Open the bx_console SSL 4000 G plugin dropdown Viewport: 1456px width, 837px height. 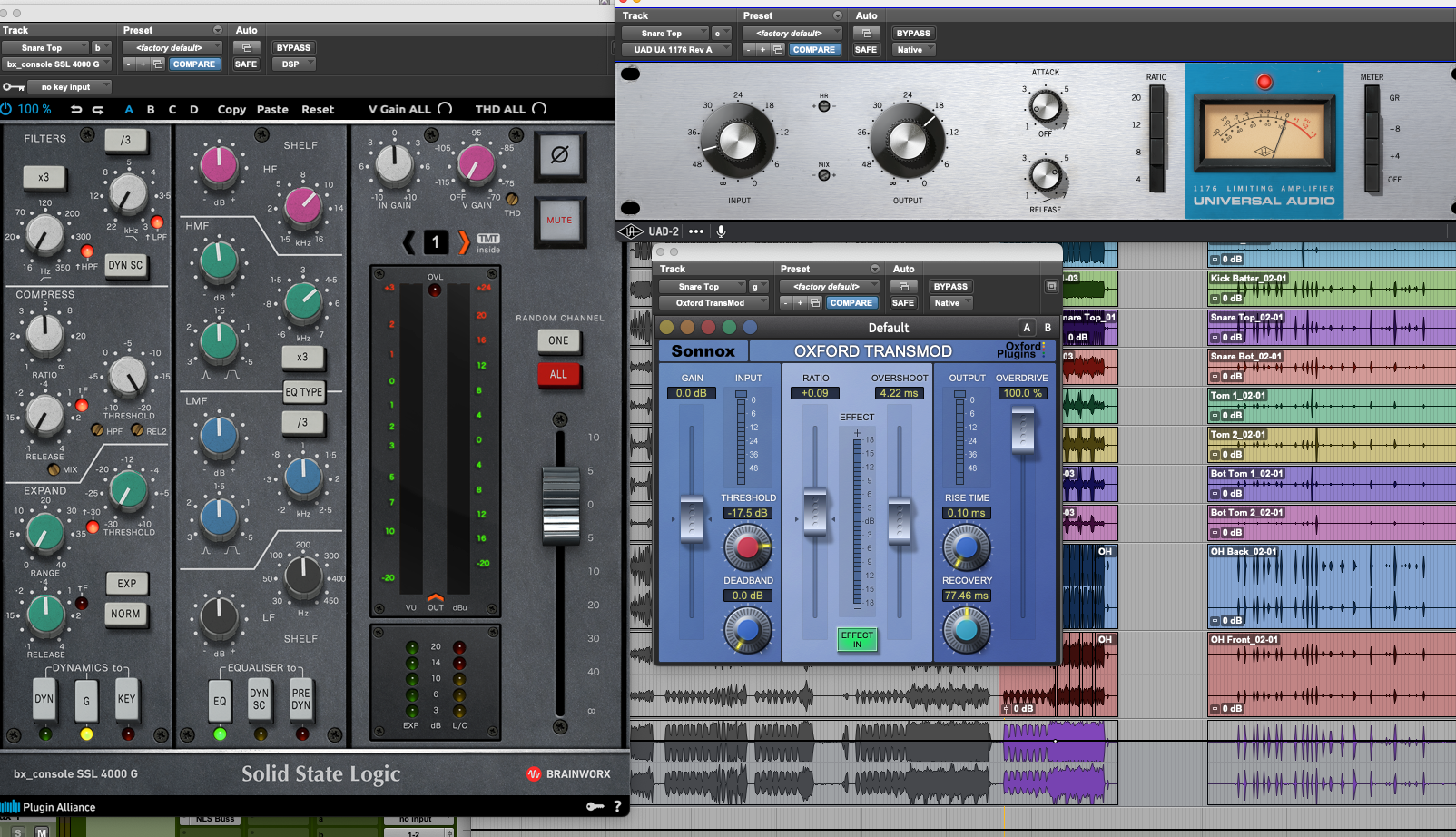pos(55,64)
